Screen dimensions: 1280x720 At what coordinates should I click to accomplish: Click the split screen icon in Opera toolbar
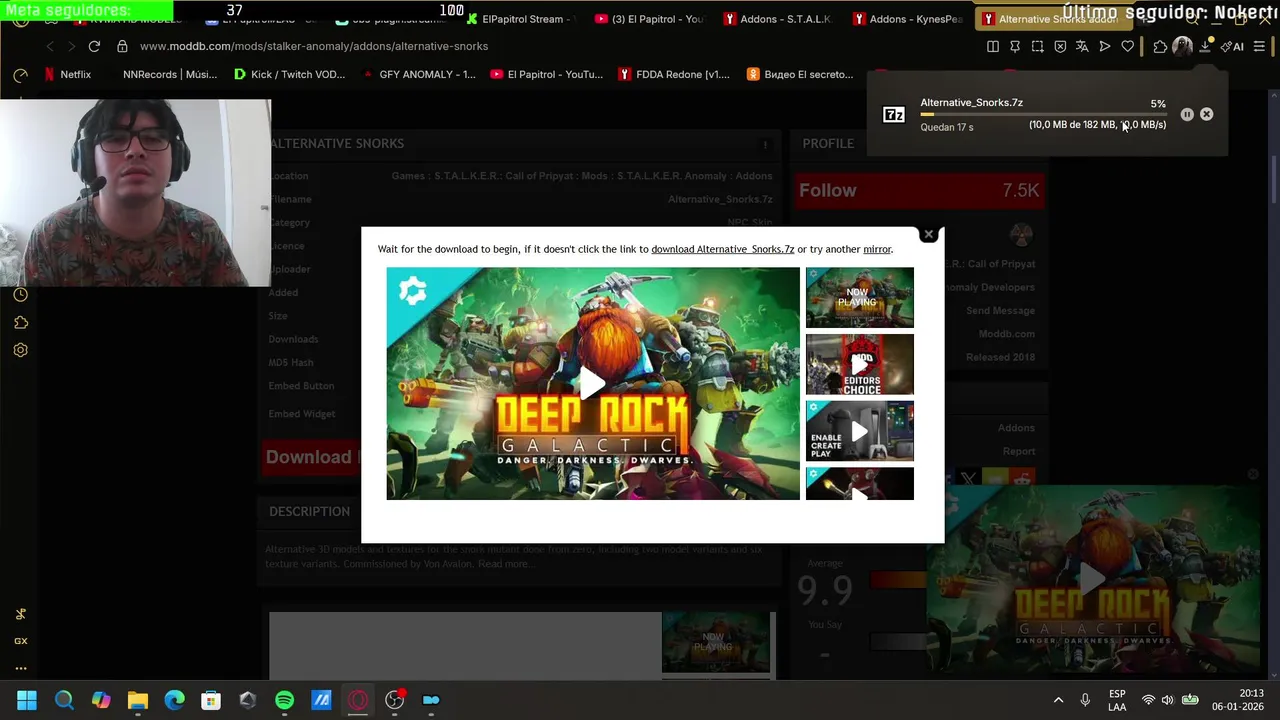pos(993,46)
